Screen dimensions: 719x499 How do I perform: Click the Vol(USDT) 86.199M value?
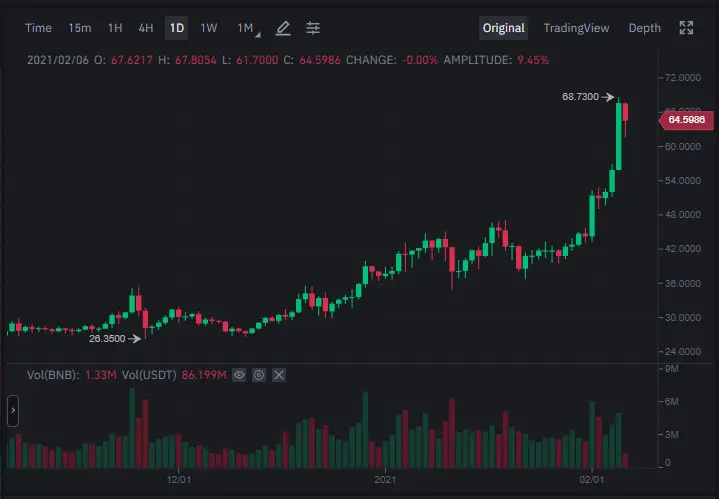204,375
